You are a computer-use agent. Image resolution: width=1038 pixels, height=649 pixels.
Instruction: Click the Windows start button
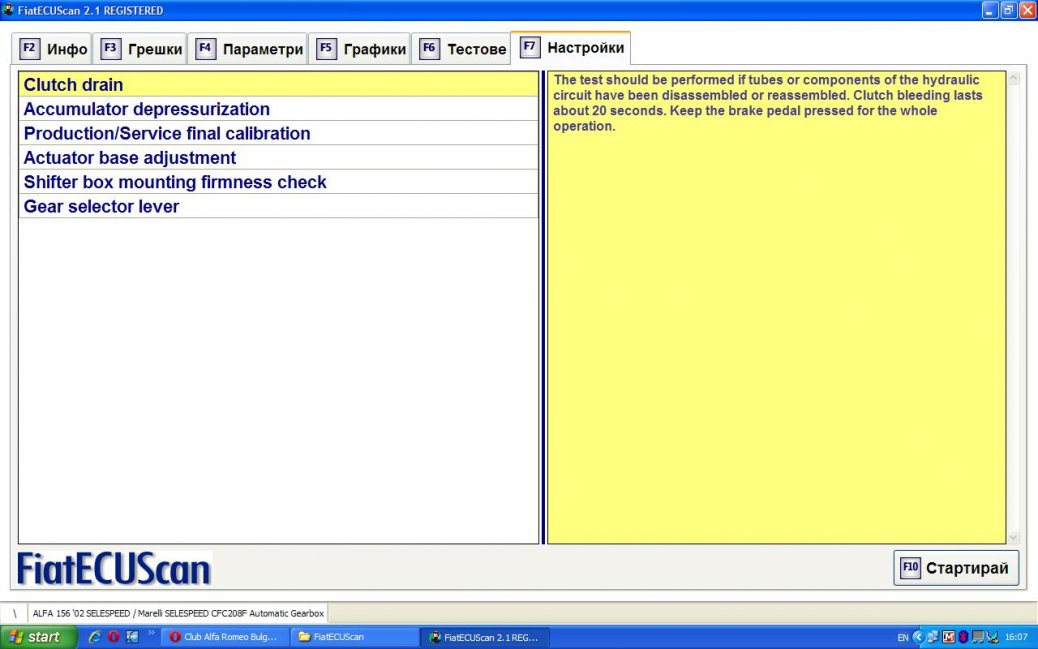click(38, 637)
